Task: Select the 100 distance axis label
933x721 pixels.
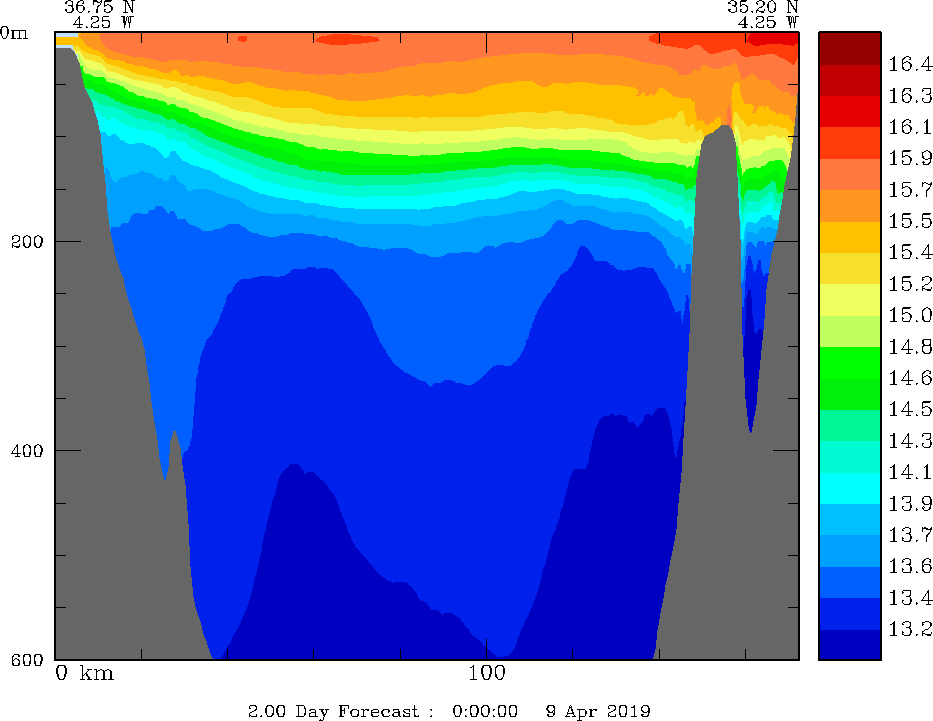Action: point(487,673)
